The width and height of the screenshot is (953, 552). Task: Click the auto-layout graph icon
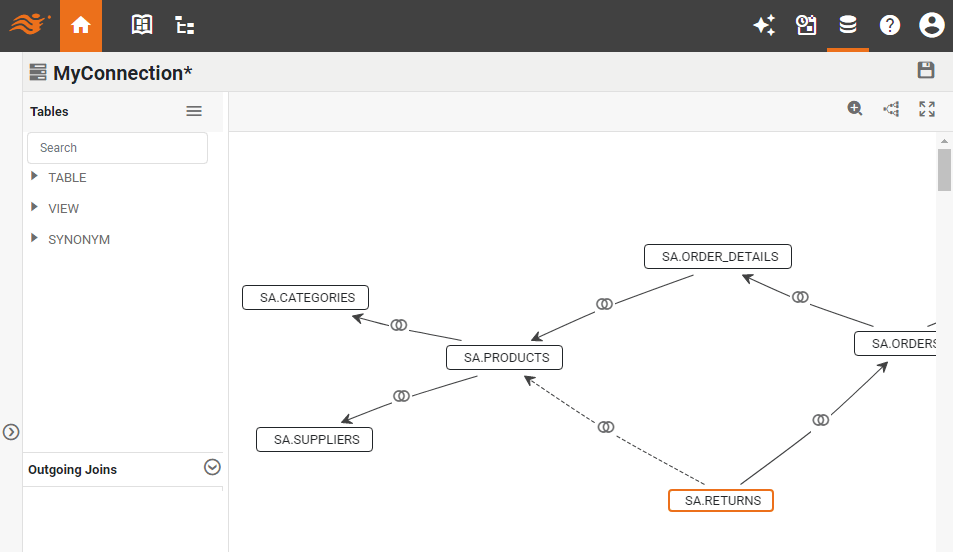click(x=891, y=109)
